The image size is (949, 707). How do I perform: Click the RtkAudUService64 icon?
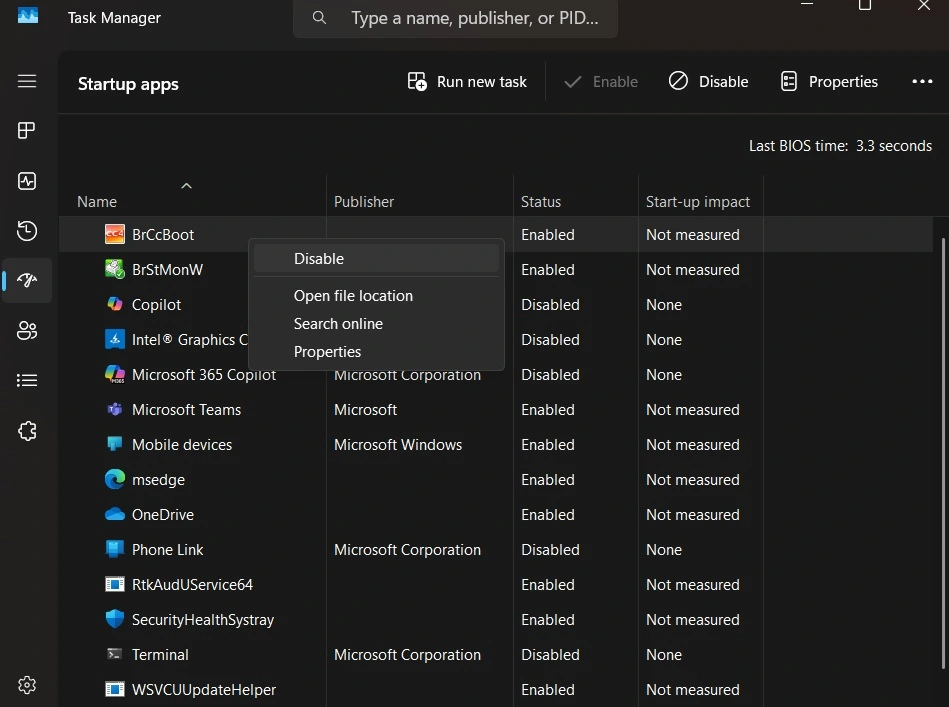click(x=115, y=584)
